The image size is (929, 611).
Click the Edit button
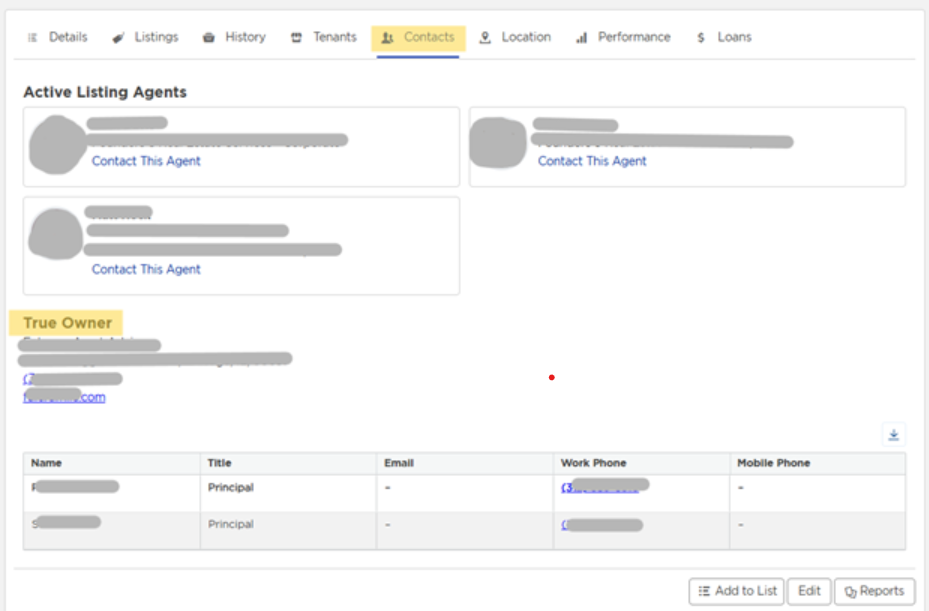809,591
